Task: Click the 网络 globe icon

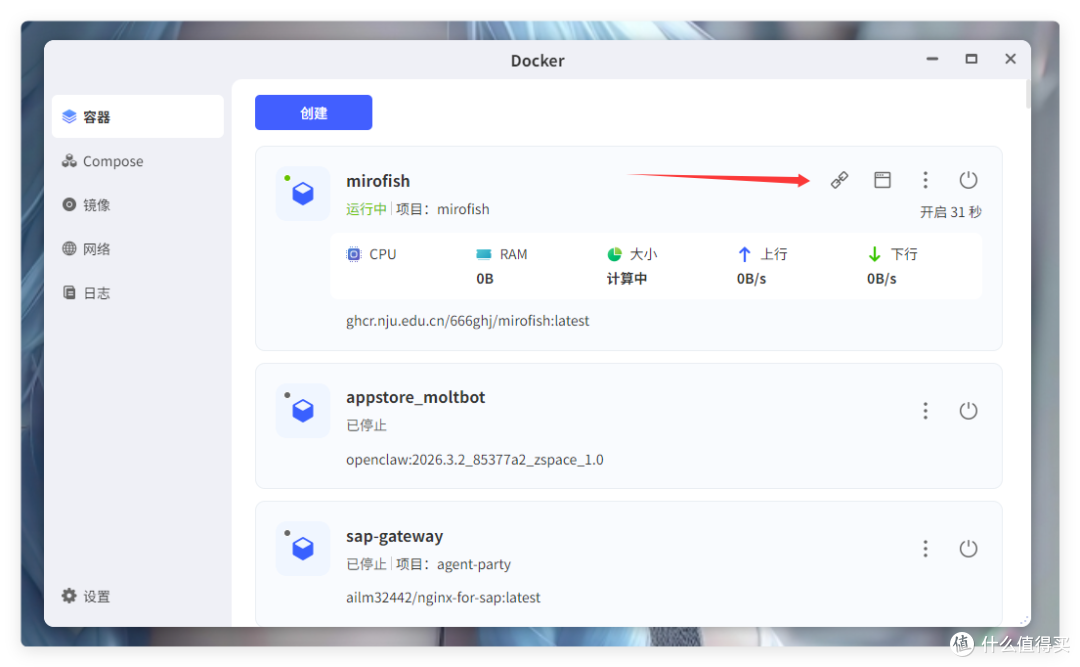Action: [x=69, y=249]
